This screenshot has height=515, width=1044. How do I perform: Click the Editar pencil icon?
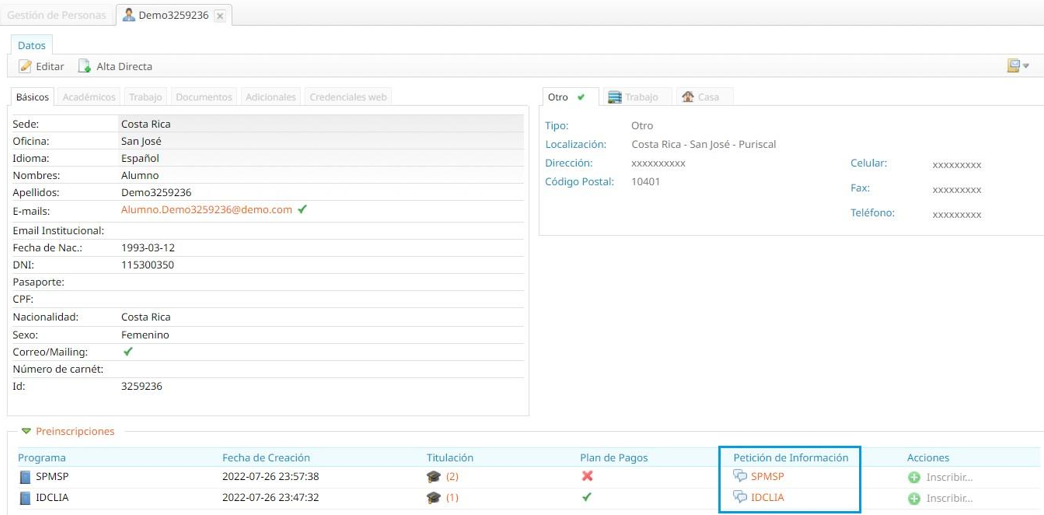(25, 66)
